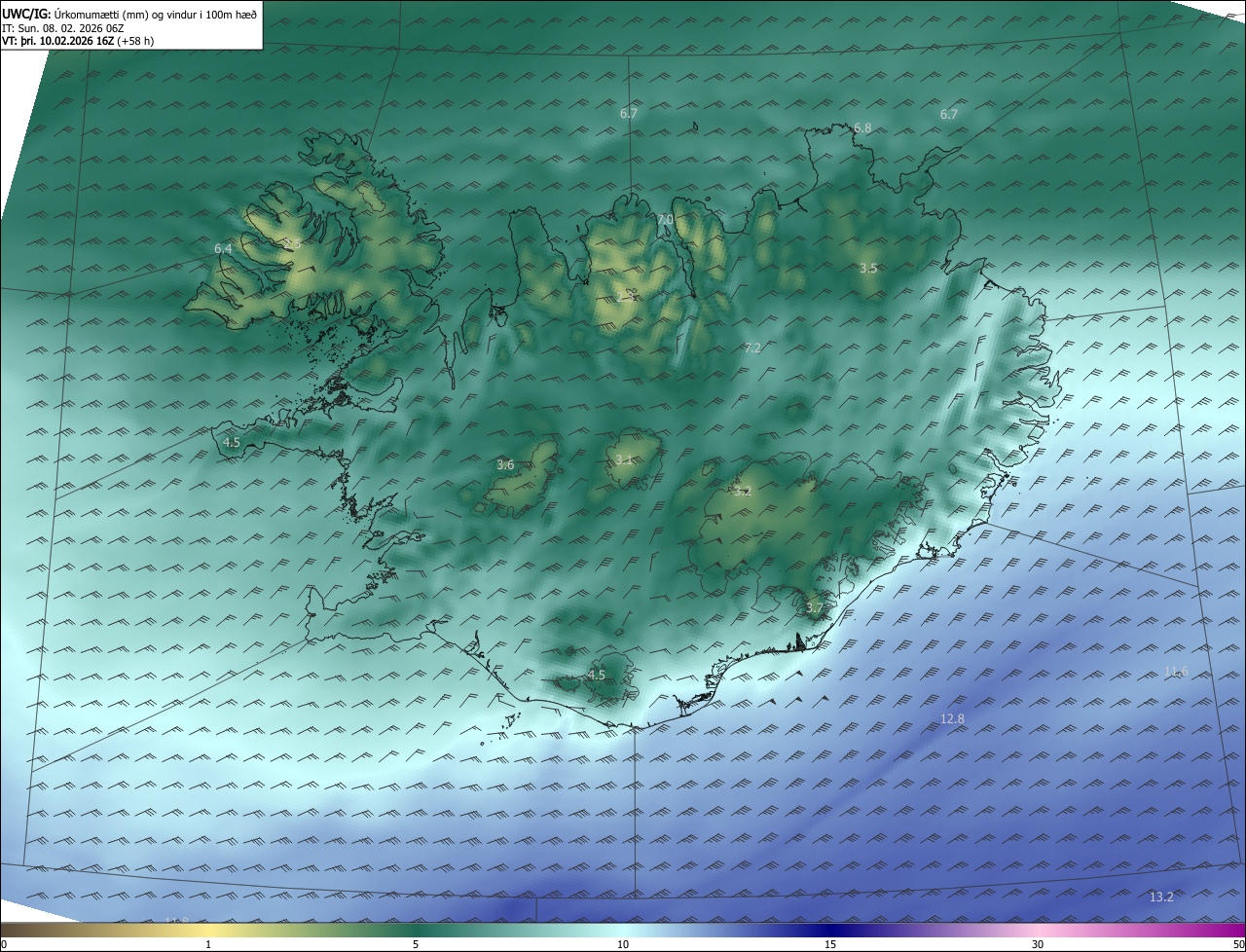The image size is (1246, 952).
Task: Click the 50 tick on the color scale
Action: pyautogui.click(x=1238, y=944)
